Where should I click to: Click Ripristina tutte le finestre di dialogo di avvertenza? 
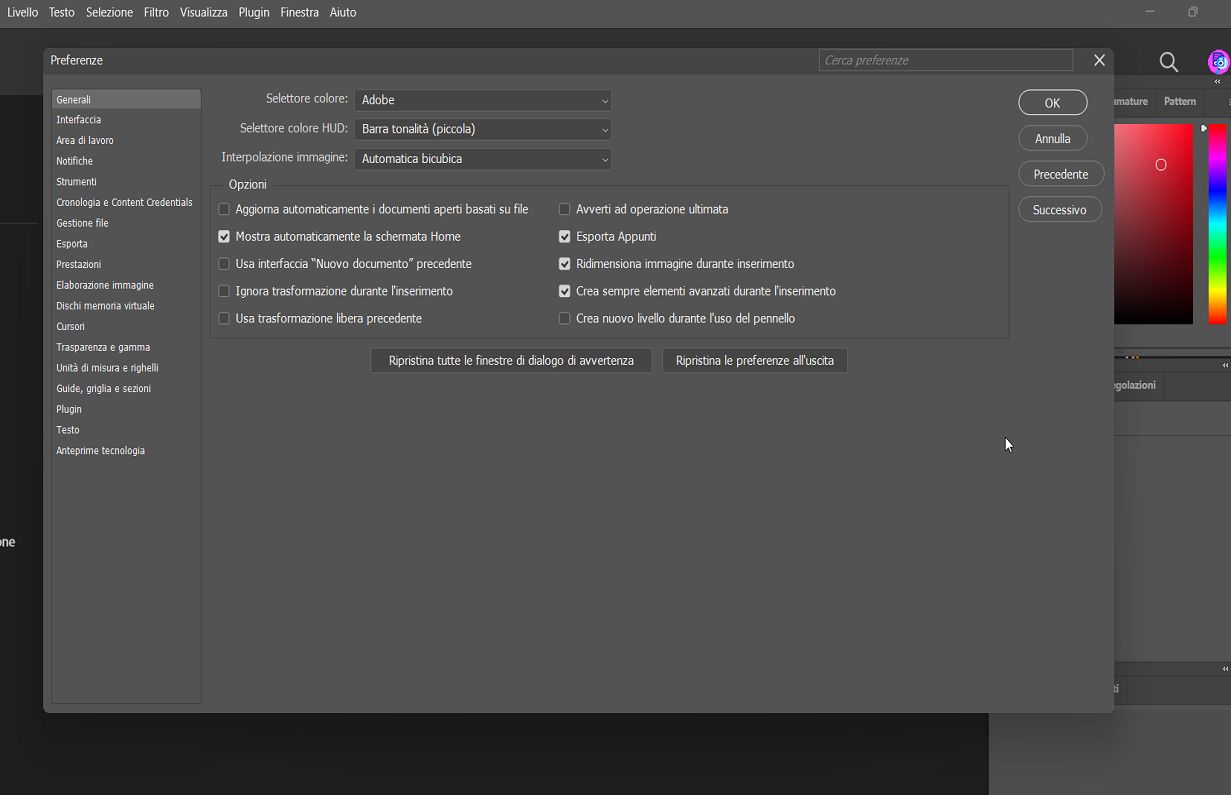point(511,360)
